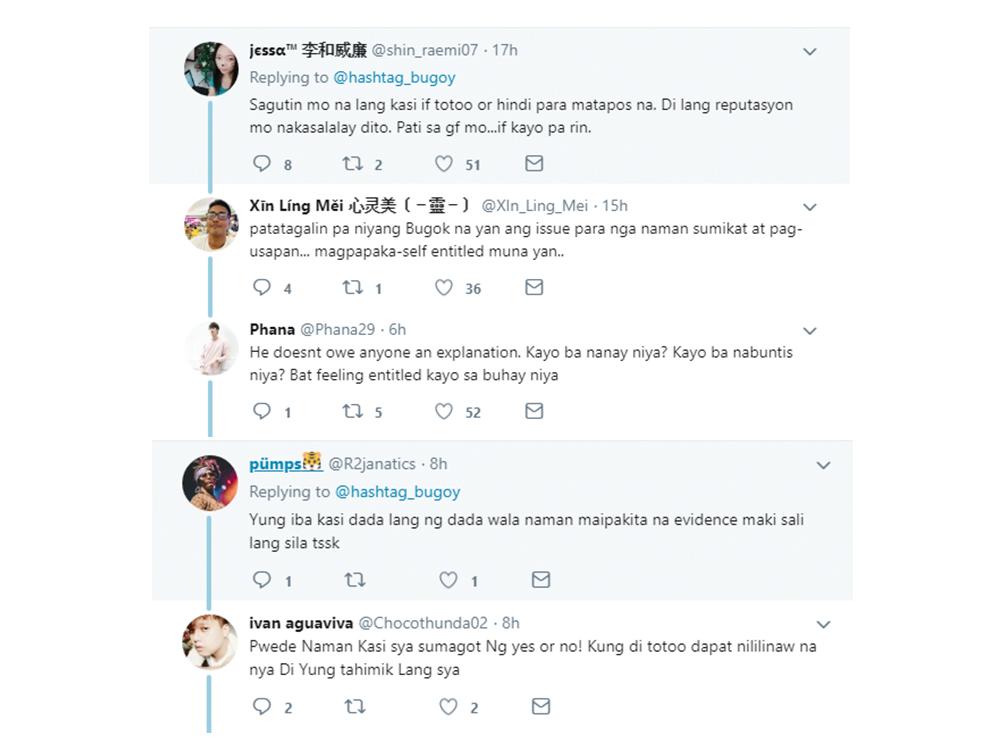Send jessa's tweet via direct message

pyautogui.click(x=534, y=164)
